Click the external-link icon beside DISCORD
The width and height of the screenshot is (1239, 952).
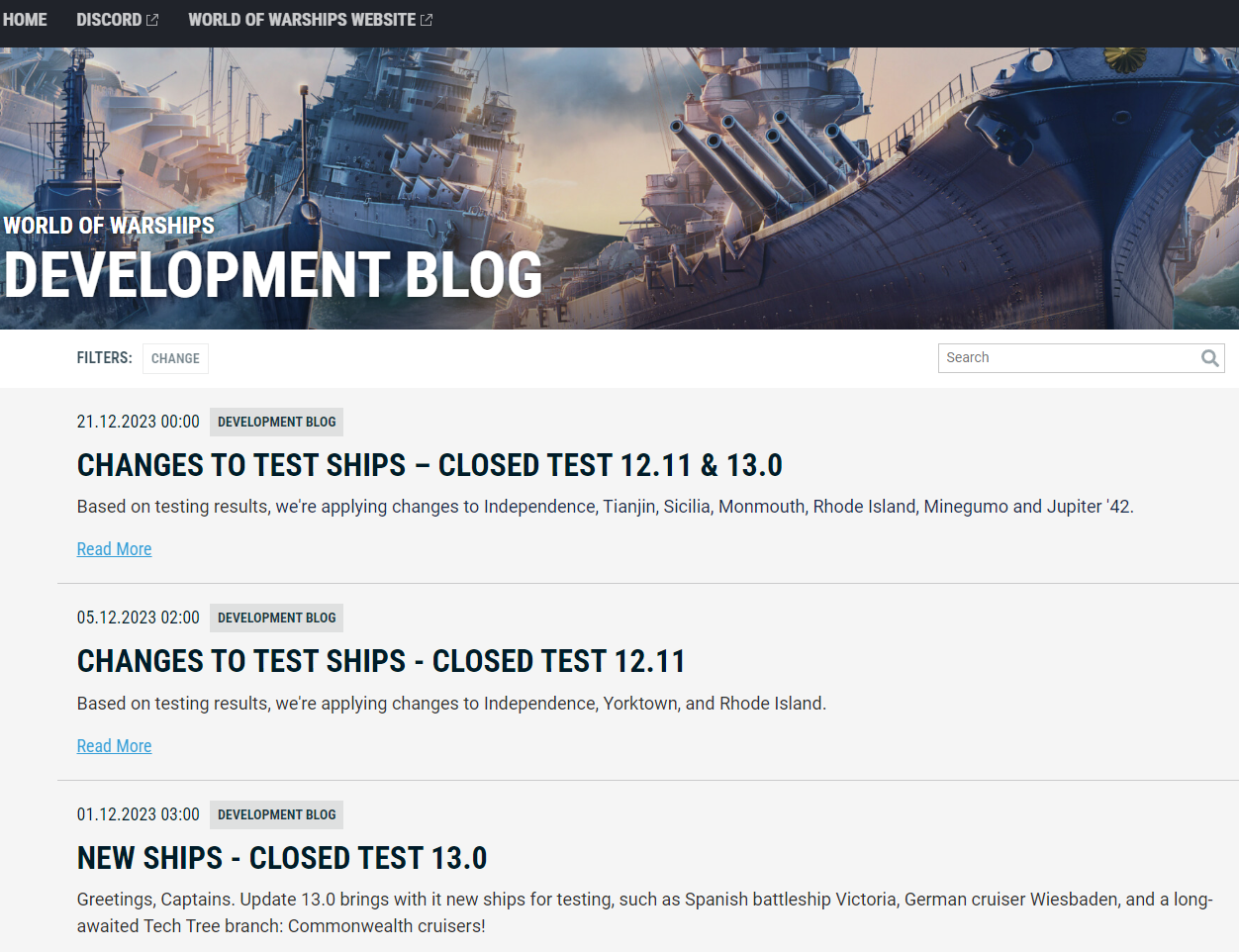pyautogui.click(x=152, y=20)
